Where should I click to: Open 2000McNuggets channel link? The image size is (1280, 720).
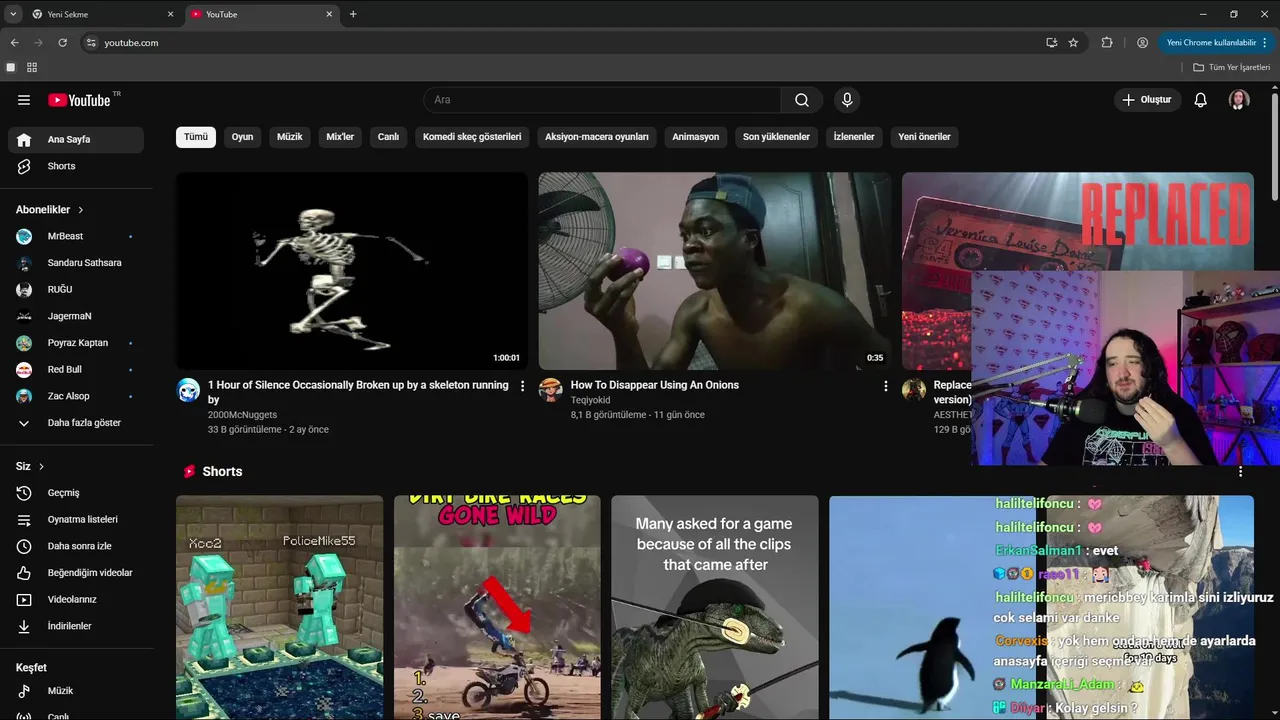pos(242,414)
